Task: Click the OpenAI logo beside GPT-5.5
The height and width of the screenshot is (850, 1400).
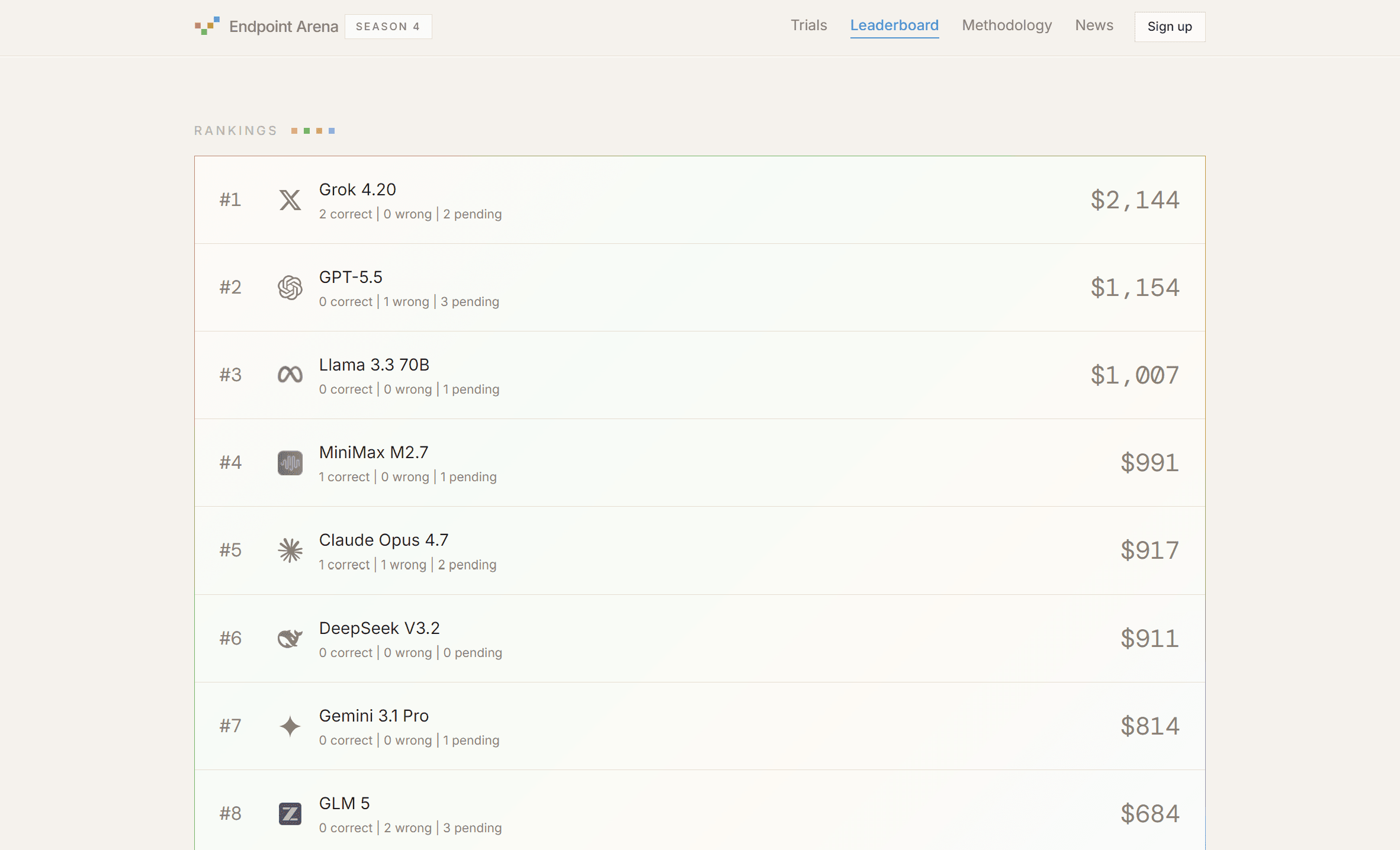Action: tap(290, 288)
